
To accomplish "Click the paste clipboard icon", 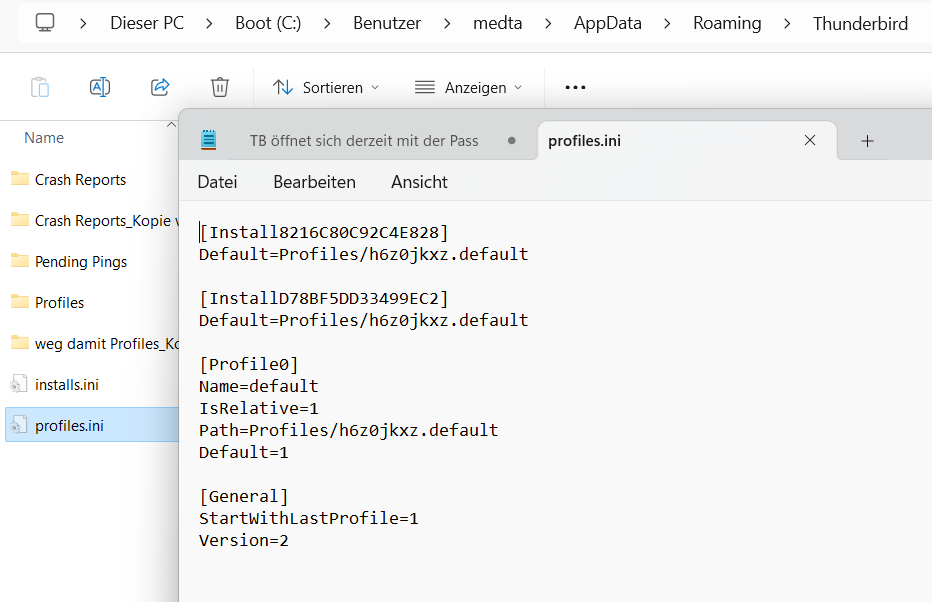I will pyautogui.click(x=40, y=87).
